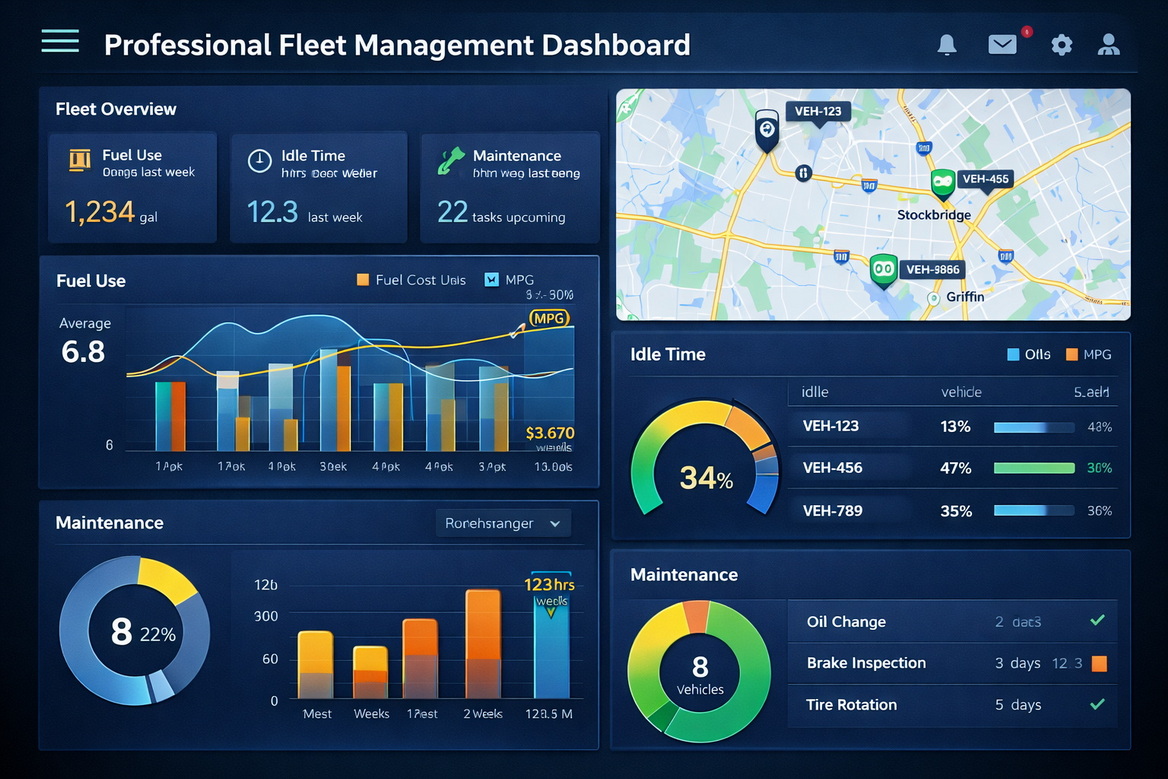Open the notifications bell
Screen dimensions: 1168x779
946,44
